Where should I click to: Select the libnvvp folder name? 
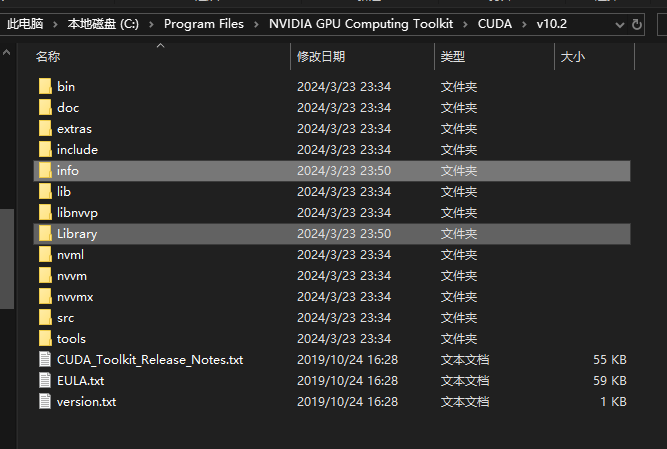point(77,213)
